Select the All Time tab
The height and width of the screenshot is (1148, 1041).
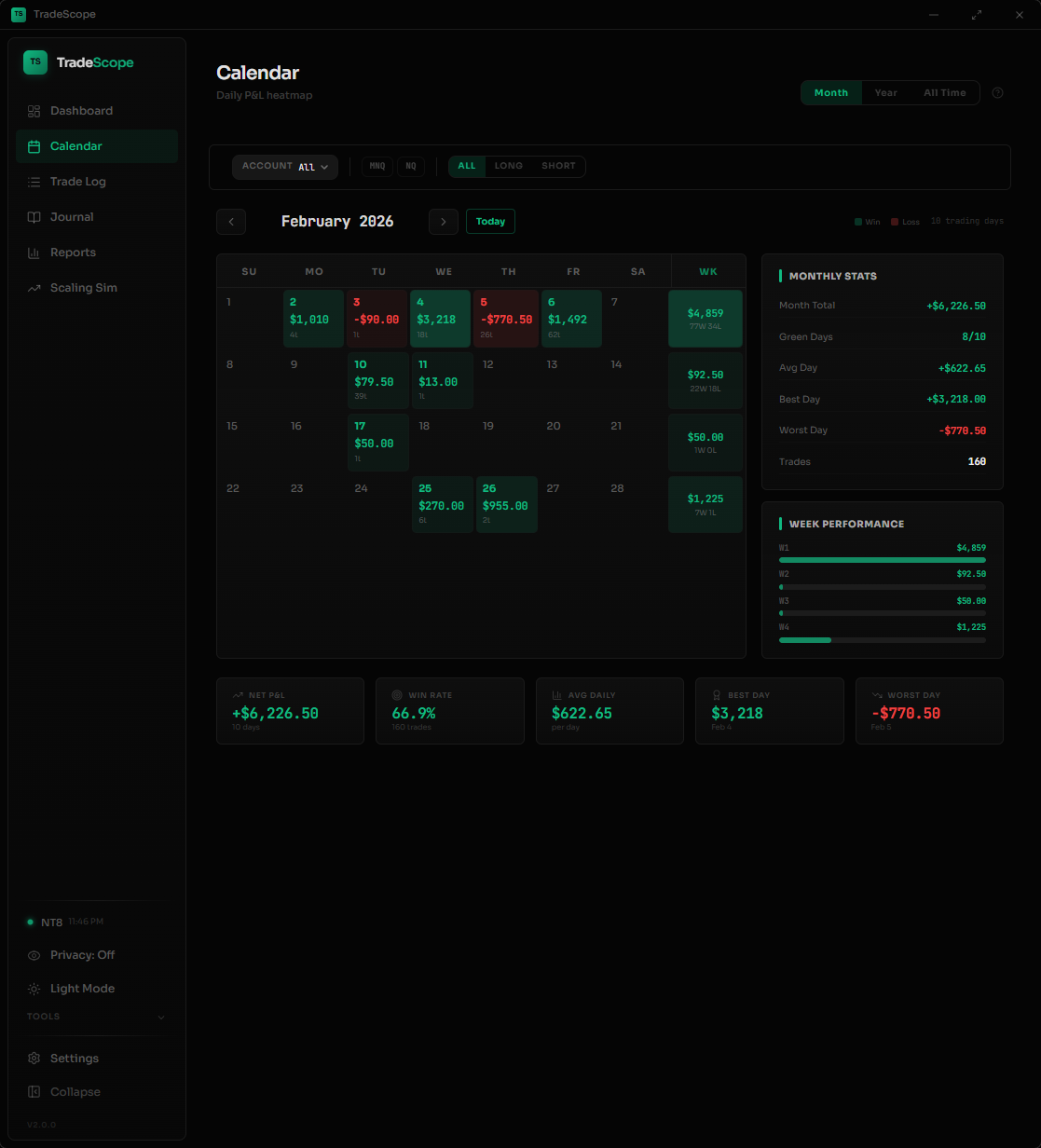click(945, 92)
